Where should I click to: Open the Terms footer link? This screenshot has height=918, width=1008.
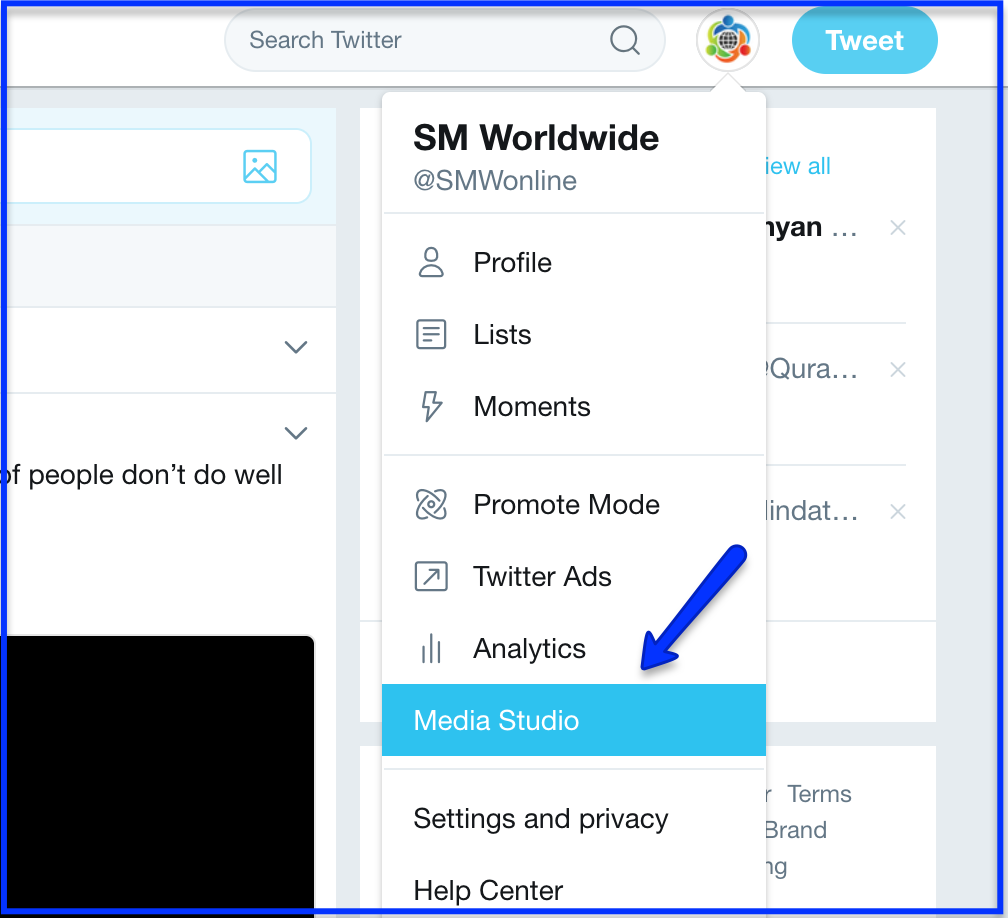[819, 794]
